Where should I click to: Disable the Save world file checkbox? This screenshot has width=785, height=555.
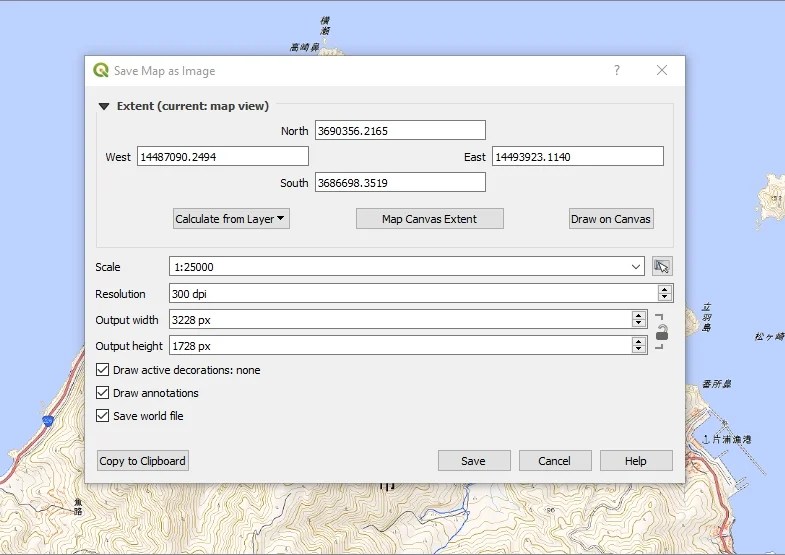(102, 416)
